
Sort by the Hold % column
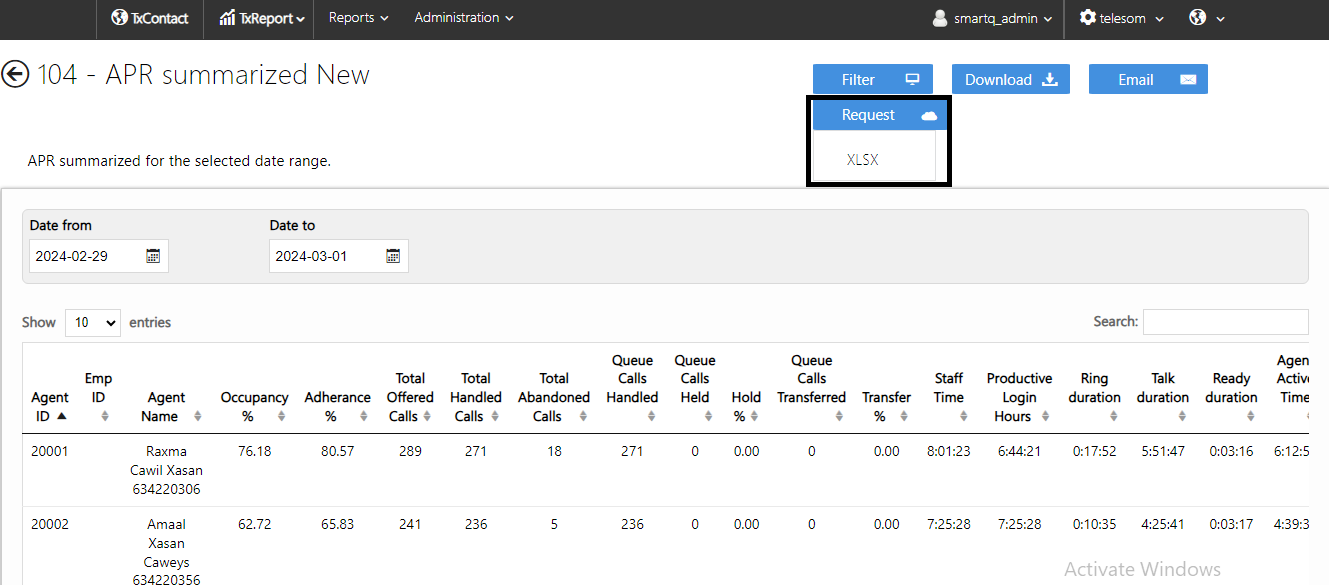click(x=746, y=407)
